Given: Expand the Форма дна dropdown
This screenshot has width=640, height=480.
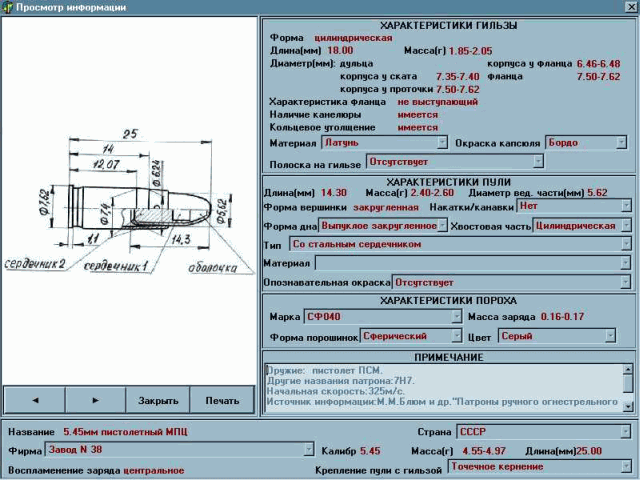Looking at the screenshot, I should coord(443,225).
